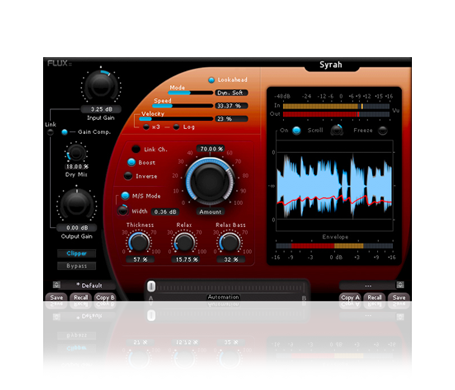Viewport: 455px width, 390px height.
Task: Click the In level meter
Action: click(336, 106)
